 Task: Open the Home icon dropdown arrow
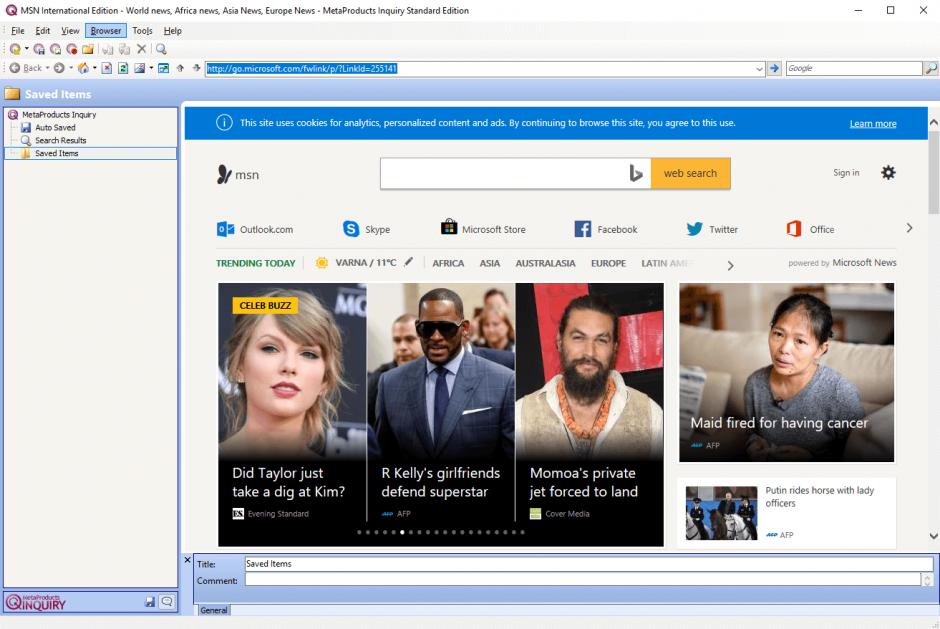(x=95, y=68)
